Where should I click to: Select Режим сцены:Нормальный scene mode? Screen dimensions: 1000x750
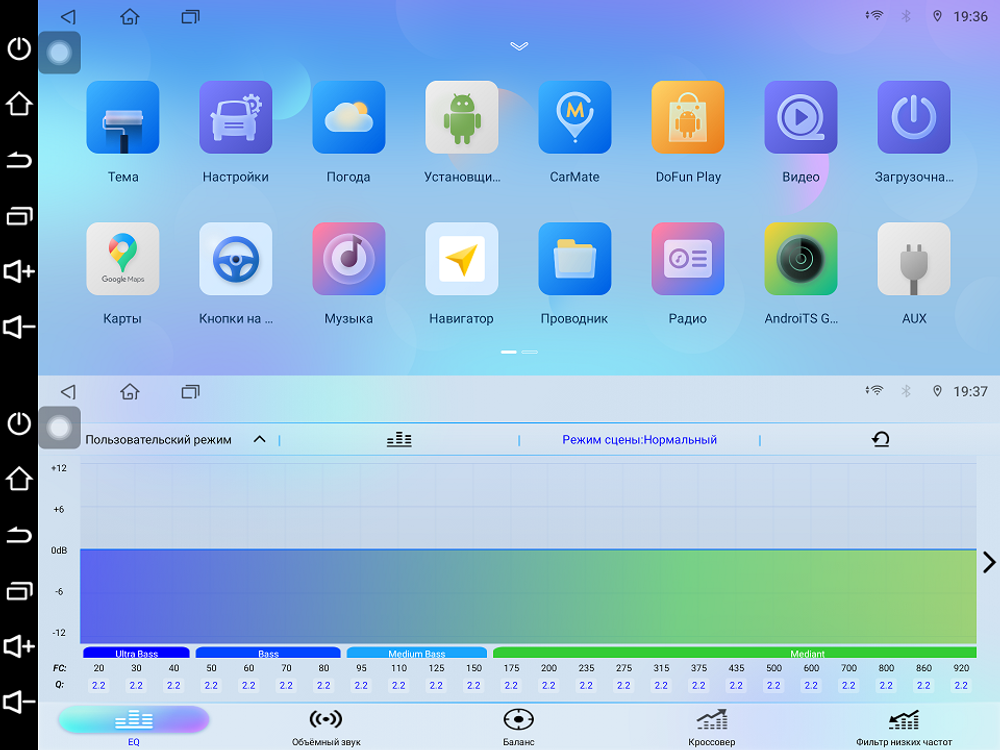(x=639, y=440)
